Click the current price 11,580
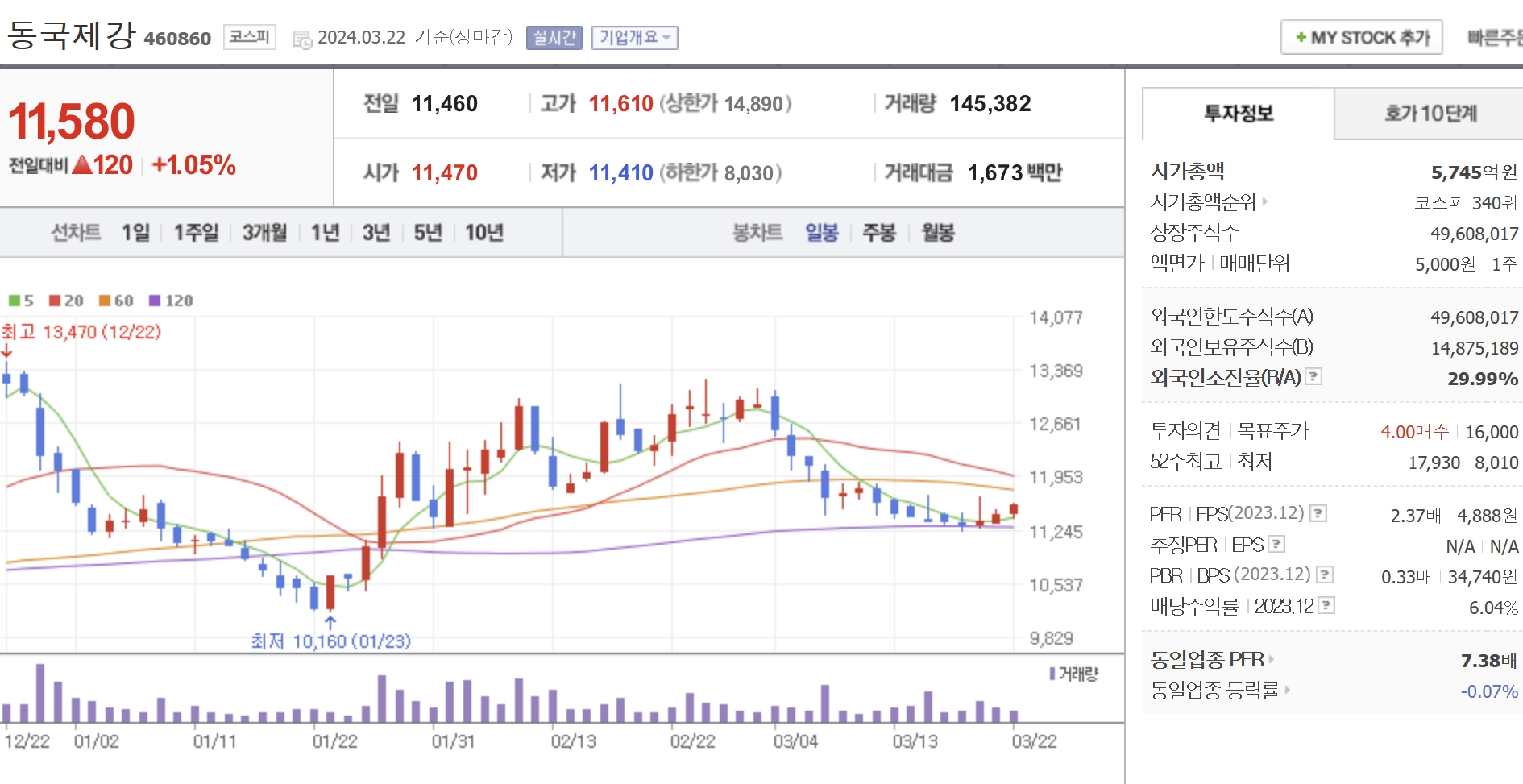Viewport: 1523px width, 784px height. tap(72, 122)
